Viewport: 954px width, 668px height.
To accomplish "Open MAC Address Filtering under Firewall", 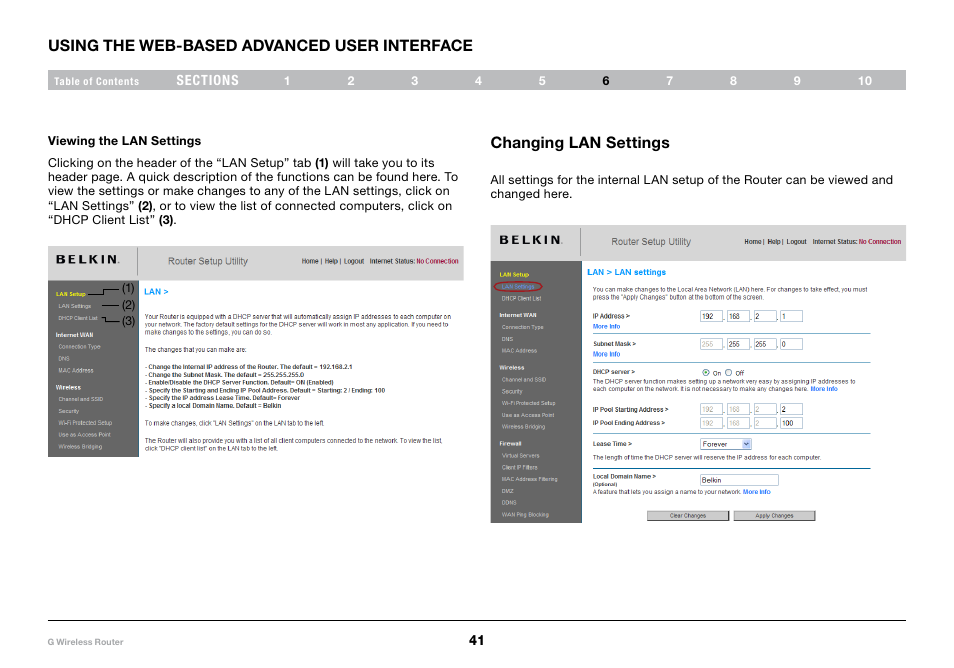I will pyautogui.click(x=529, y=479).
